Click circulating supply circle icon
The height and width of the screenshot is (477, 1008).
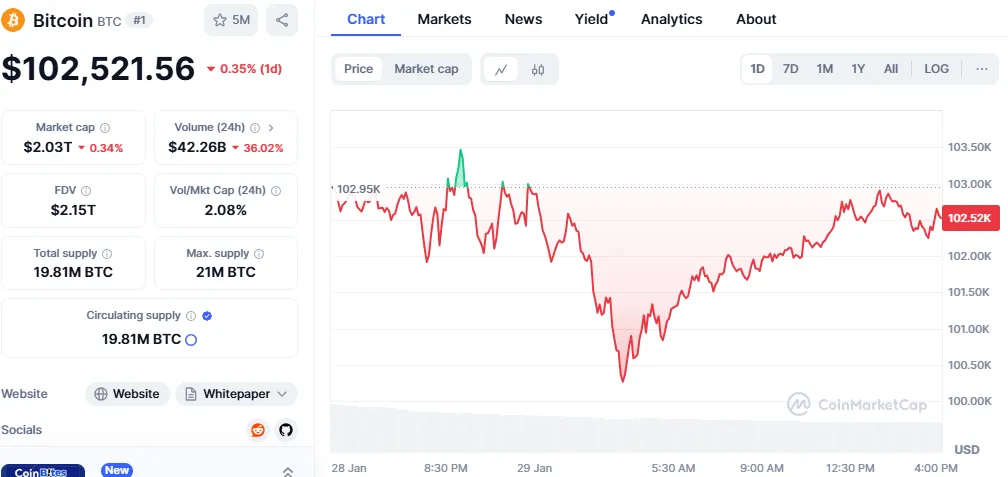coord(191,339)
